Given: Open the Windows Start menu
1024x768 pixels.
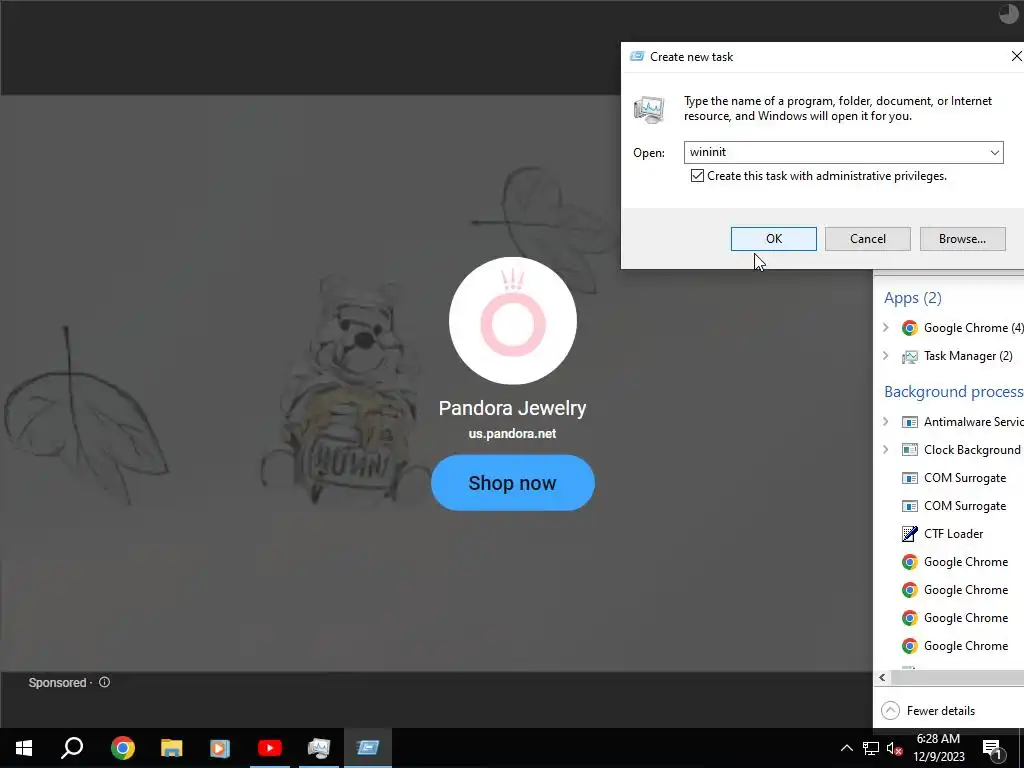Looking at the screenshot, I should click(x=24, y=748).
